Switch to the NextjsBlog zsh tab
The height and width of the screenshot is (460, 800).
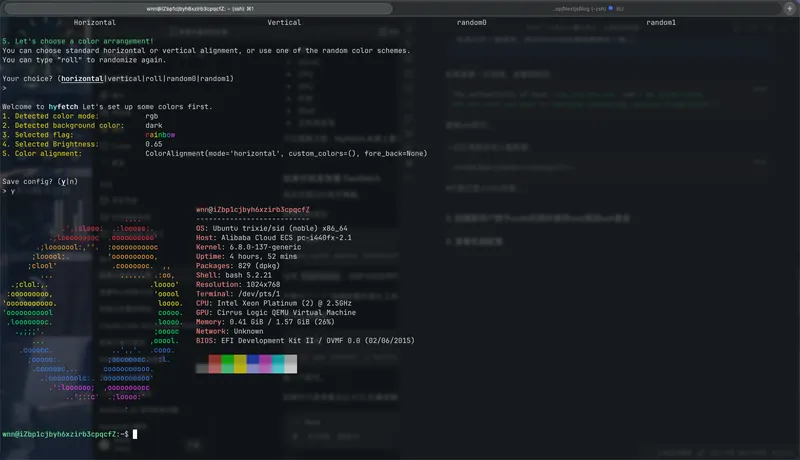point(587,9)
